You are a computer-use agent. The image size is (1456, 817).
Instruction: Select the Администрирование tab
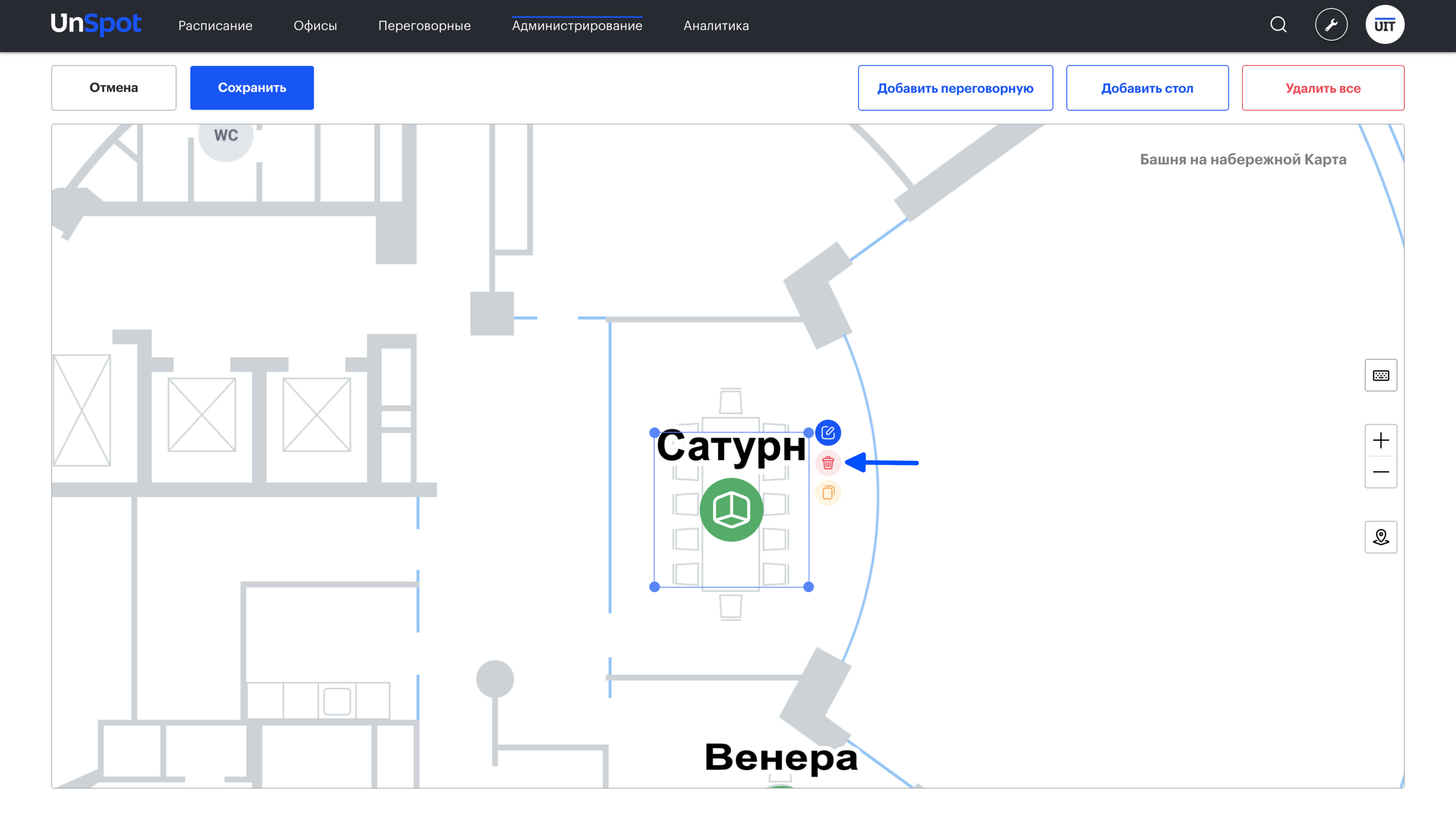577,26
